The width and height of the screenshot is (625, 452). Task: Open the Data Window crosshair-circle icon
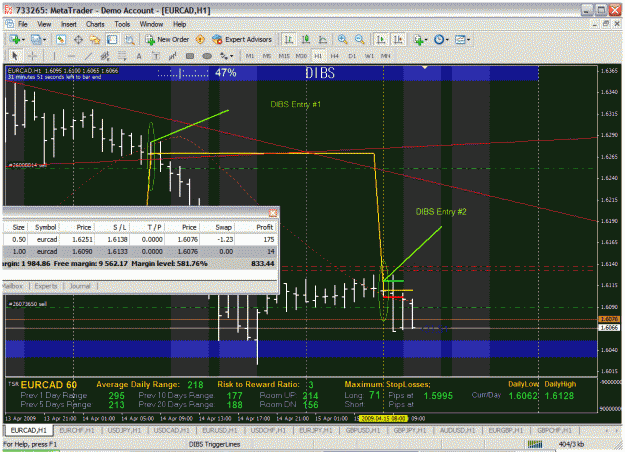pos(78,39)
